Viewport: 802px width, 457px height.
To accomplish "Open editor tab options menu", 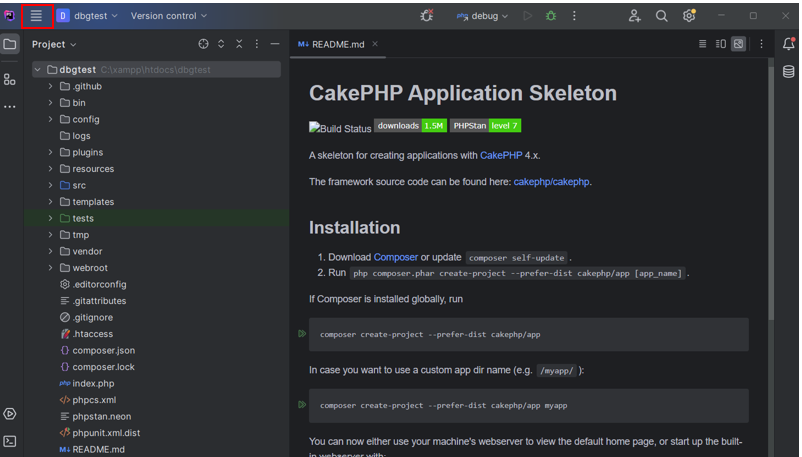I will [x=761, y=44].
